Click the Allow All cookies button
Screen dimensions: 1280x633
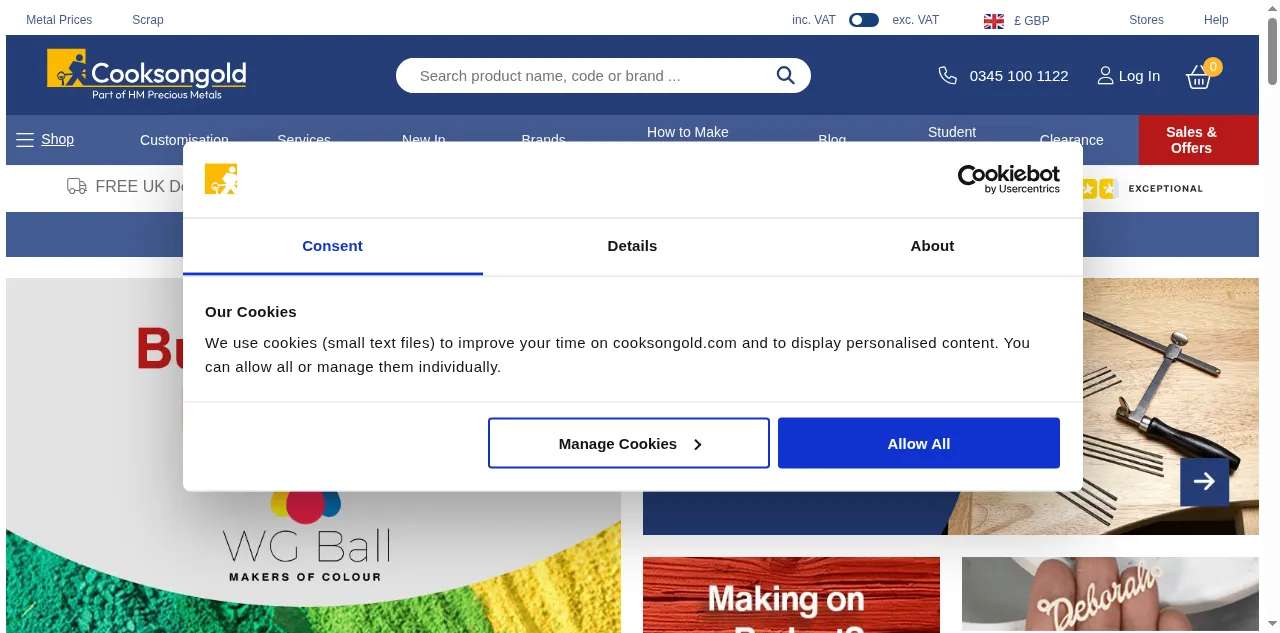tap(919, 443)
